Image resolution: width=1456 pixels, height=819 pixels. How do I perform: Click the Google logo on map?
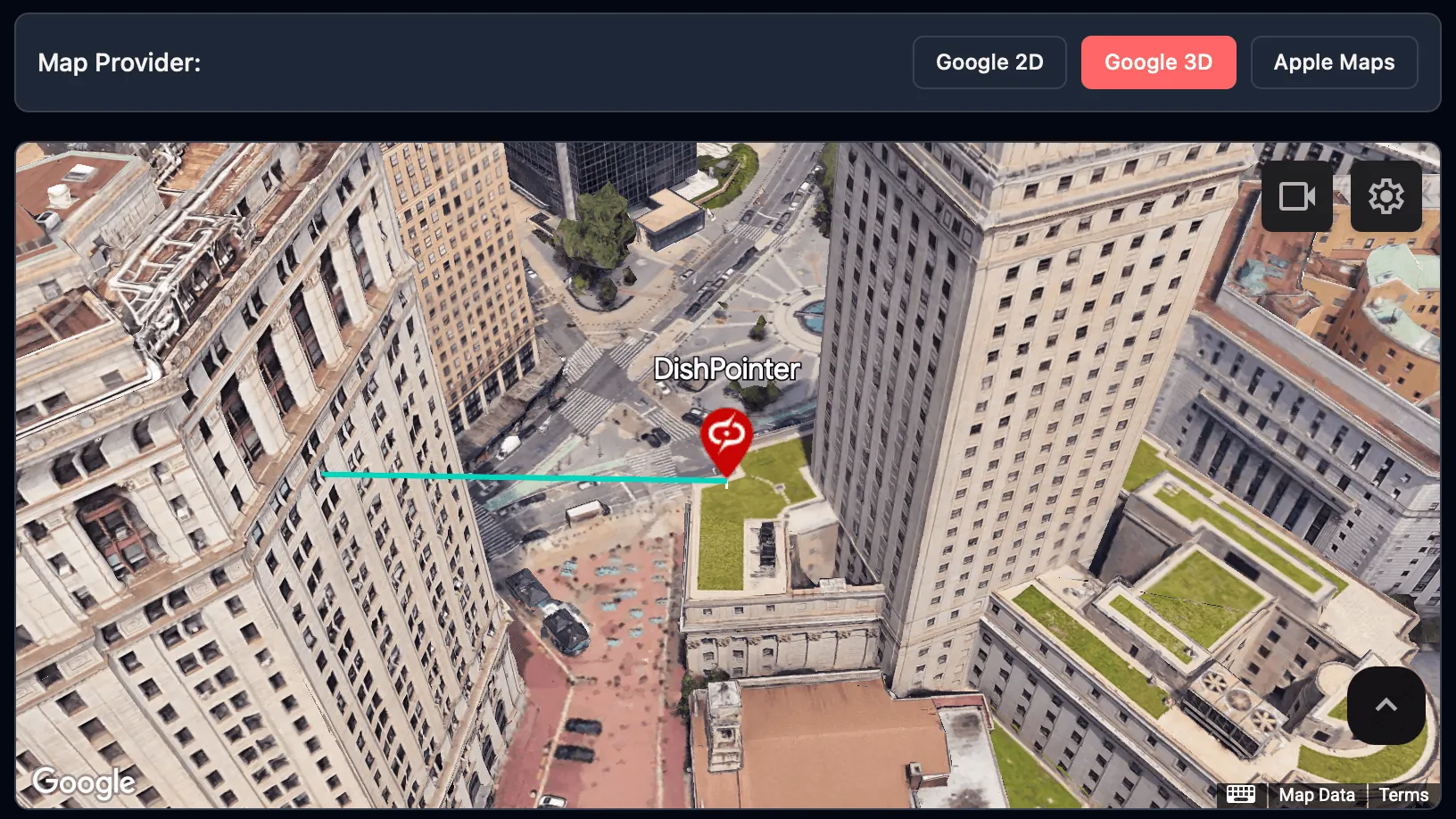point(84,782)
